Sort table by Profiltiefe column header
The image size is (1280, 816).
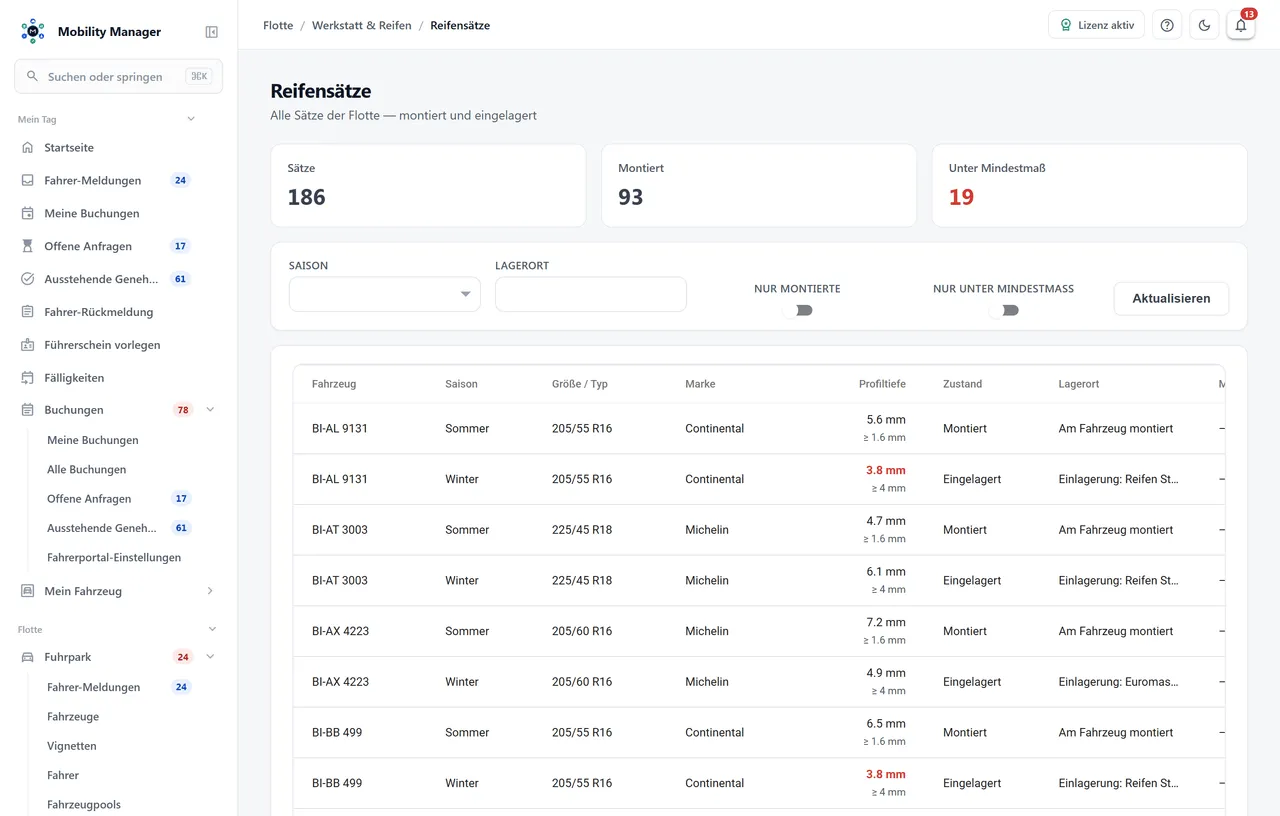(882, 384)
